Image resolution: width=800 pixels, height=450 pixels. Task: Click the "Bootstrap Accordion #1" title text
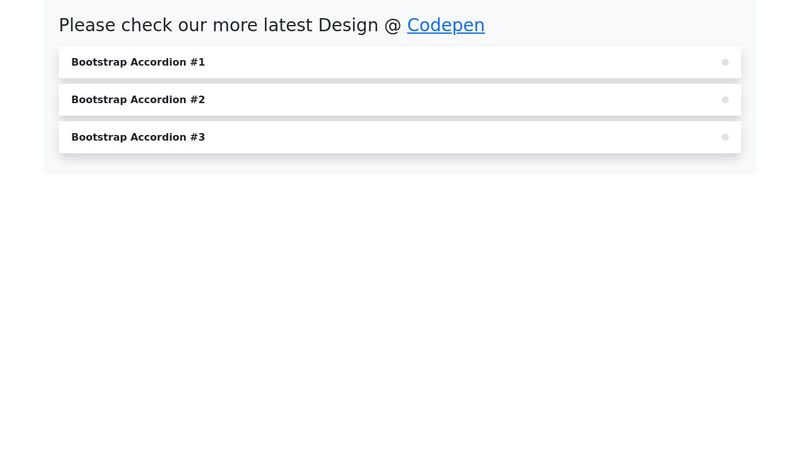[138, 62]
